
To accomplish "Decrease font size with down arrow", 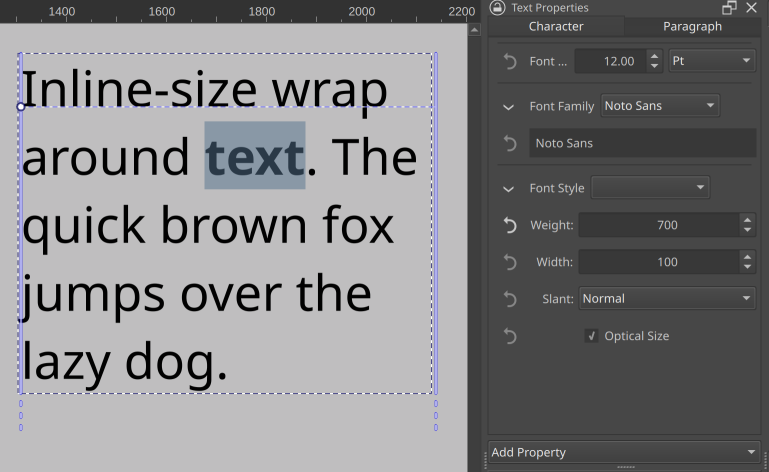I will (x=654, y=67).
